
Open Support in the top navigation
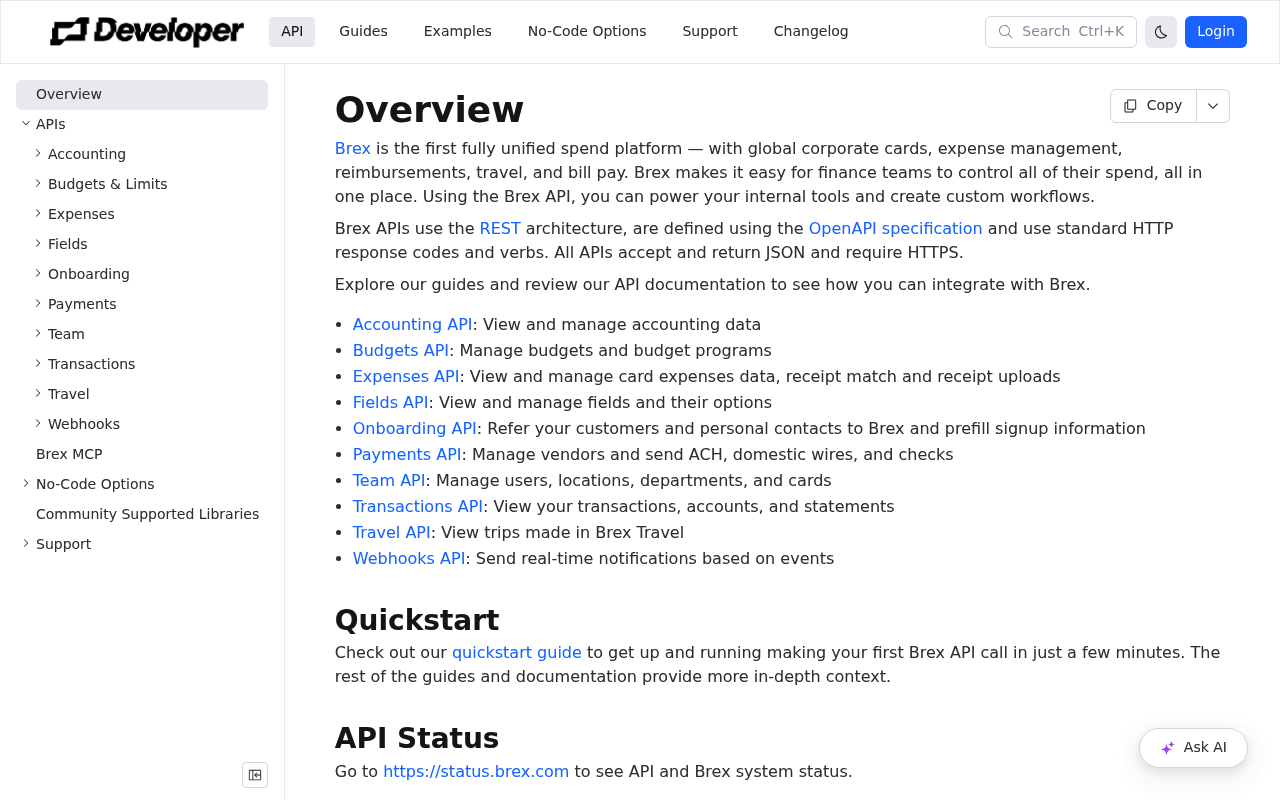coord(710,32)
